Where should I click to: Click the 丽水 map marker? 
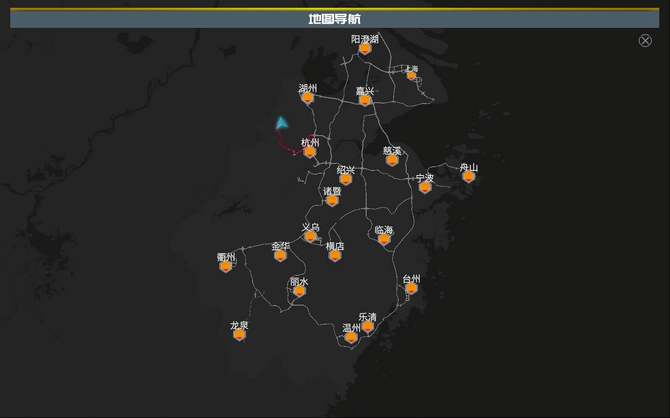point(299,291)
